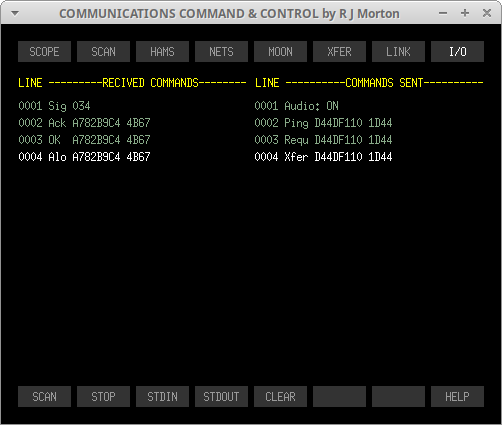Minimize the Communications Command window
Image resolution: width=502 pixels, height=425 pixels.
[443, 13]
